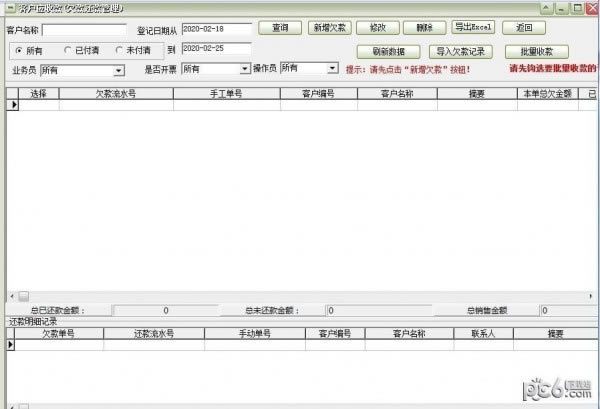This screenshot has height=409, width=600.
Task: Click the 批量收款 button
Action: pos(536,51)
